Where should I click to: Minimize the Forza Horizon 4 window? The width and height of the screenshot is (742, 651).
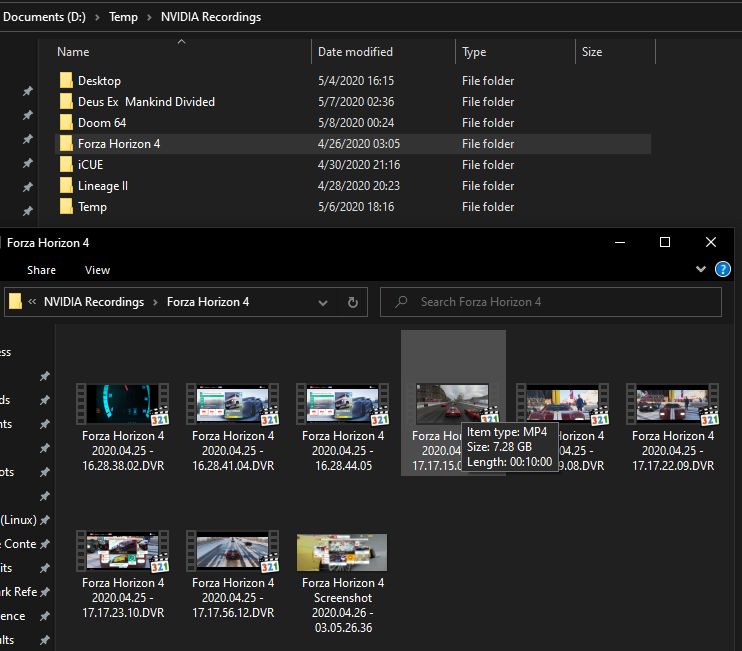(x=620, y=242)
